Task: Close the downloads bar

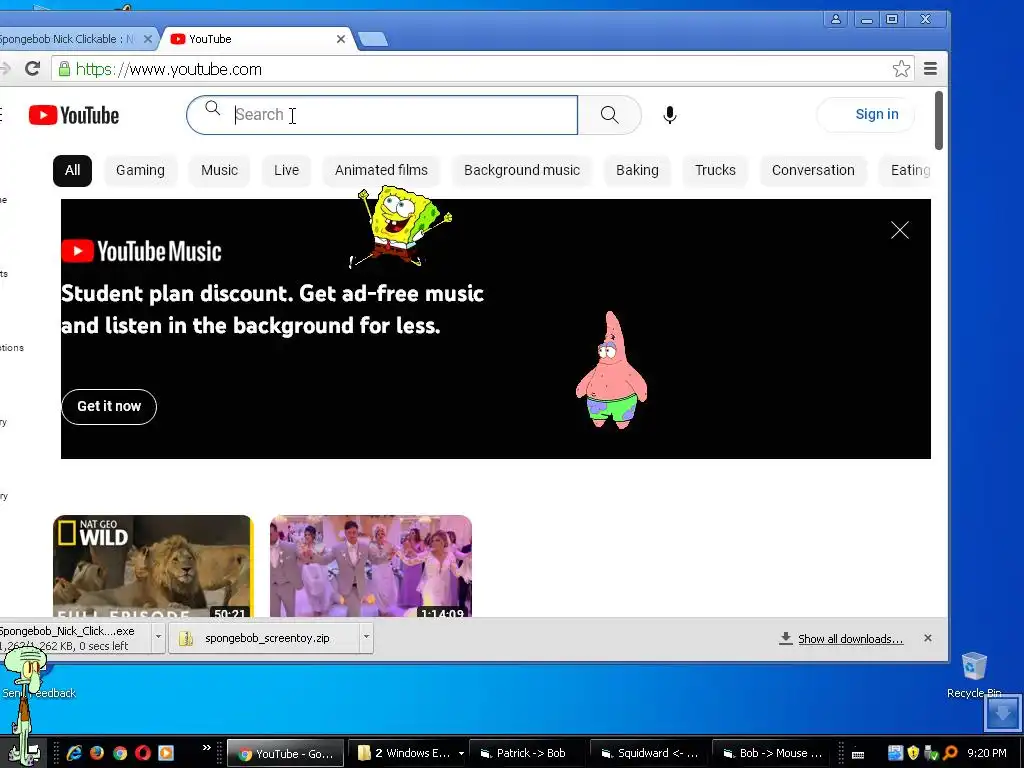Action: point(928,638)
